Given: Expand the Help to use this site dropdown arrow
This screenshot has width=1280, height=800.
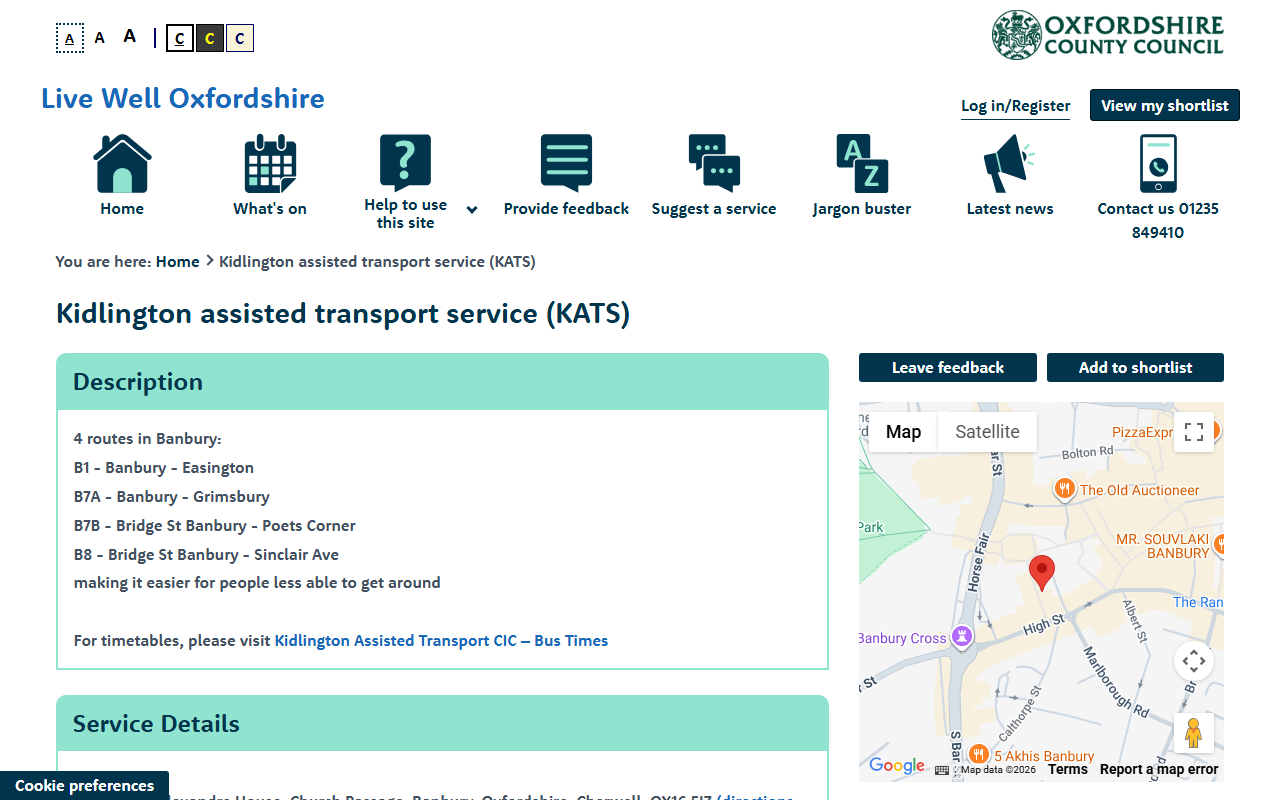Looking at the screenshot, I should (472, 210).
